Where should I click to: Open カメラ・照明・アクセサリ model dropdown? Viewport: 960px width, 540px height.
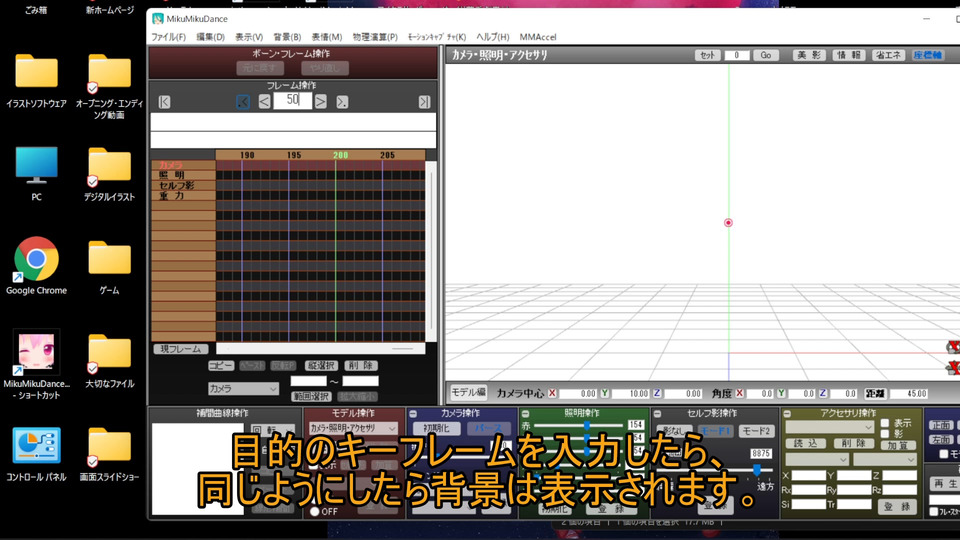tap(353, 428)
